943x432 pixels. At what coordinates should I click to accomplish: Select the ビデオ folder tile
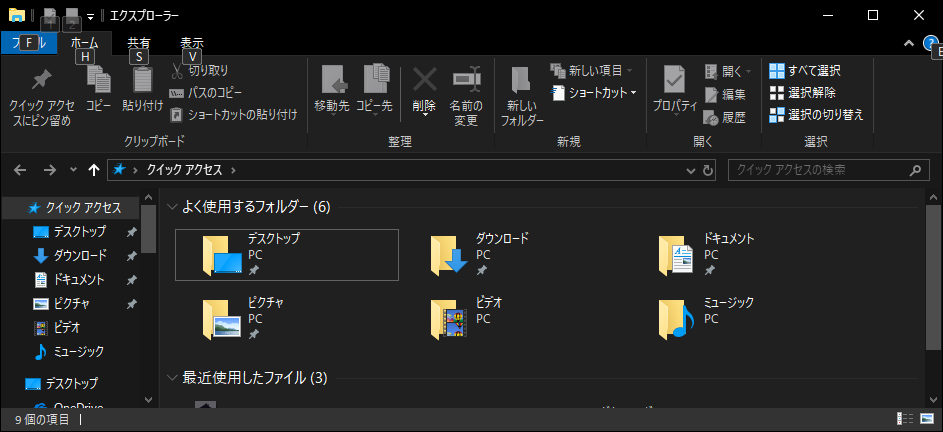pos(514,318)
